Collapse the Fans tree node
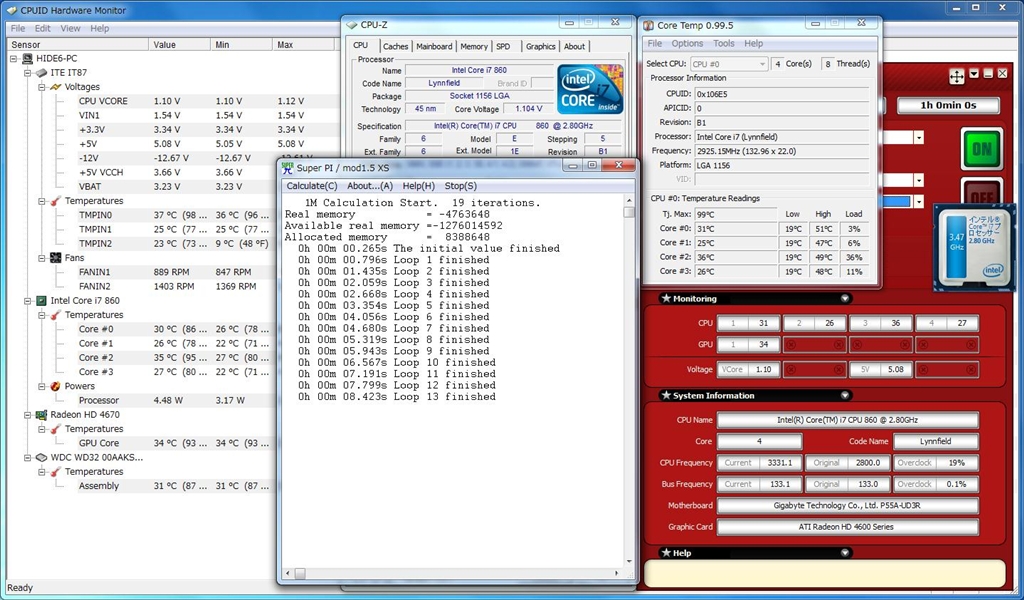The width and height of the screenshot is (1024, 600). point(42,258)
